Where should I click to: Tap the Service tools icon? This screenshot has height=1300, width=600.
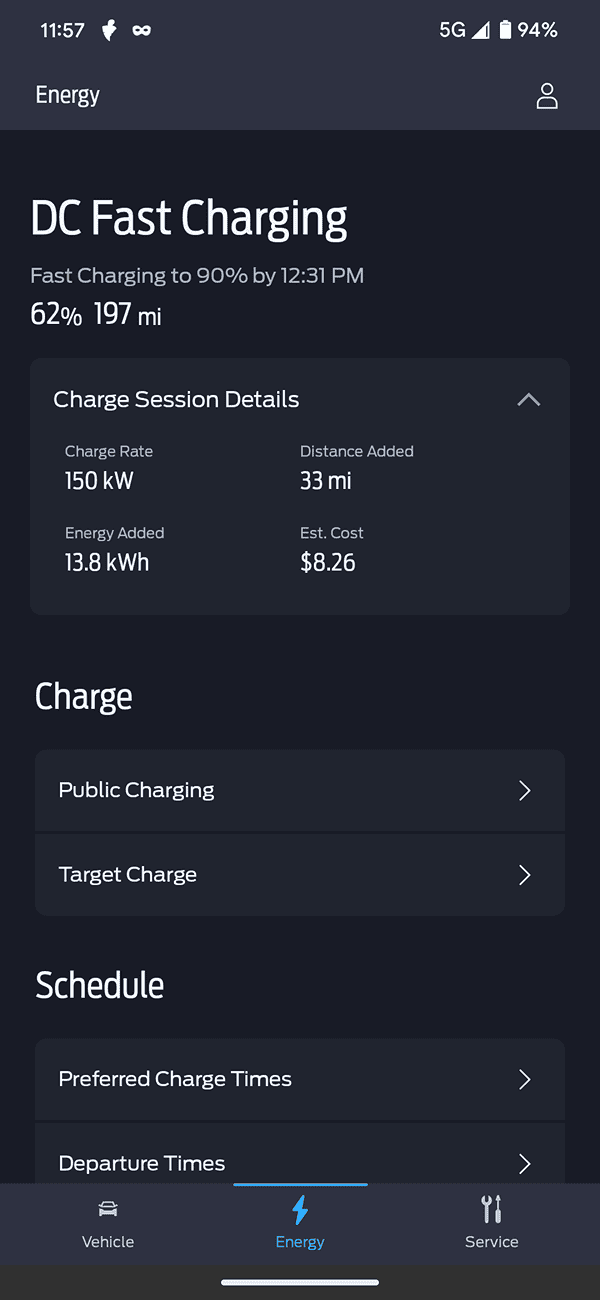coord(491,1209)
